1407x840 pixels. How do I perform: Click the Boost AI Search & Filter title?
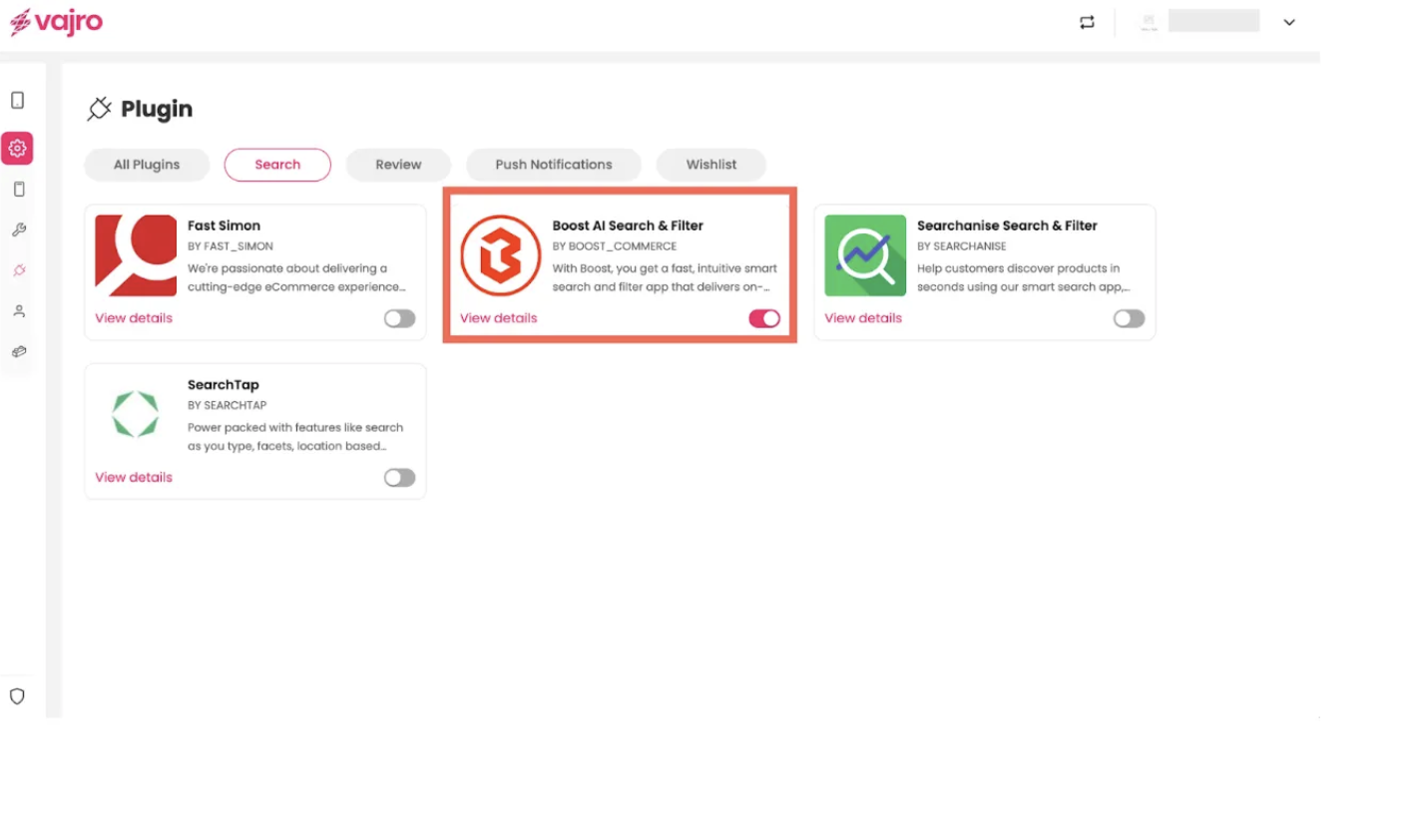[628, 225]
